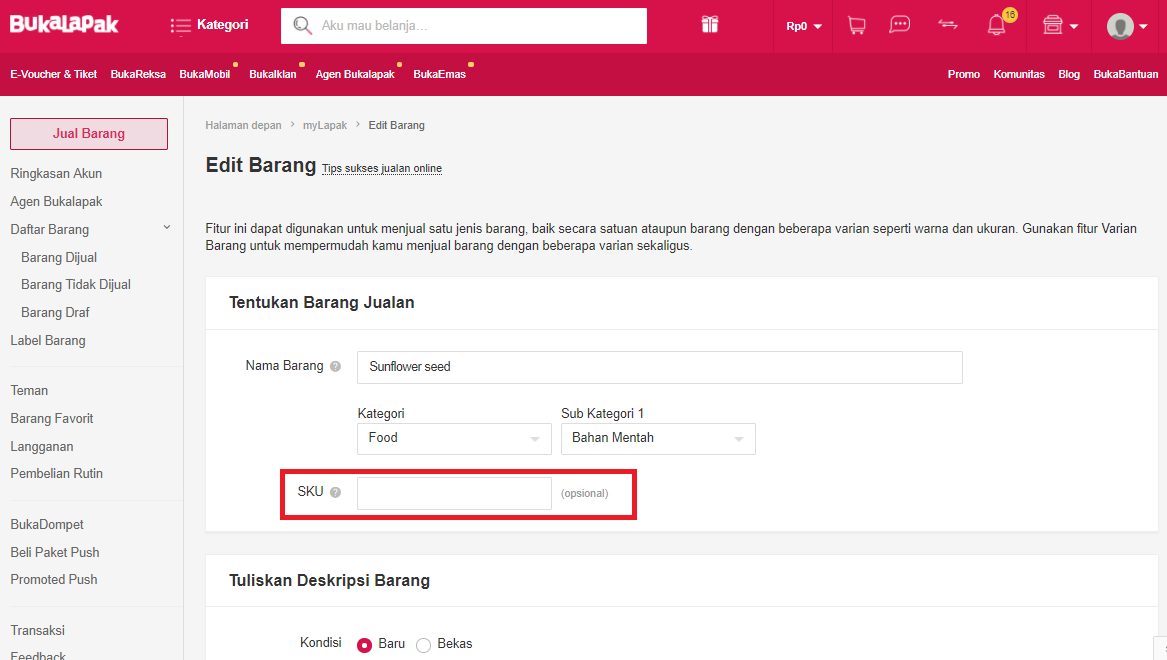Open the store lapak icon menu

[1060, 25]
